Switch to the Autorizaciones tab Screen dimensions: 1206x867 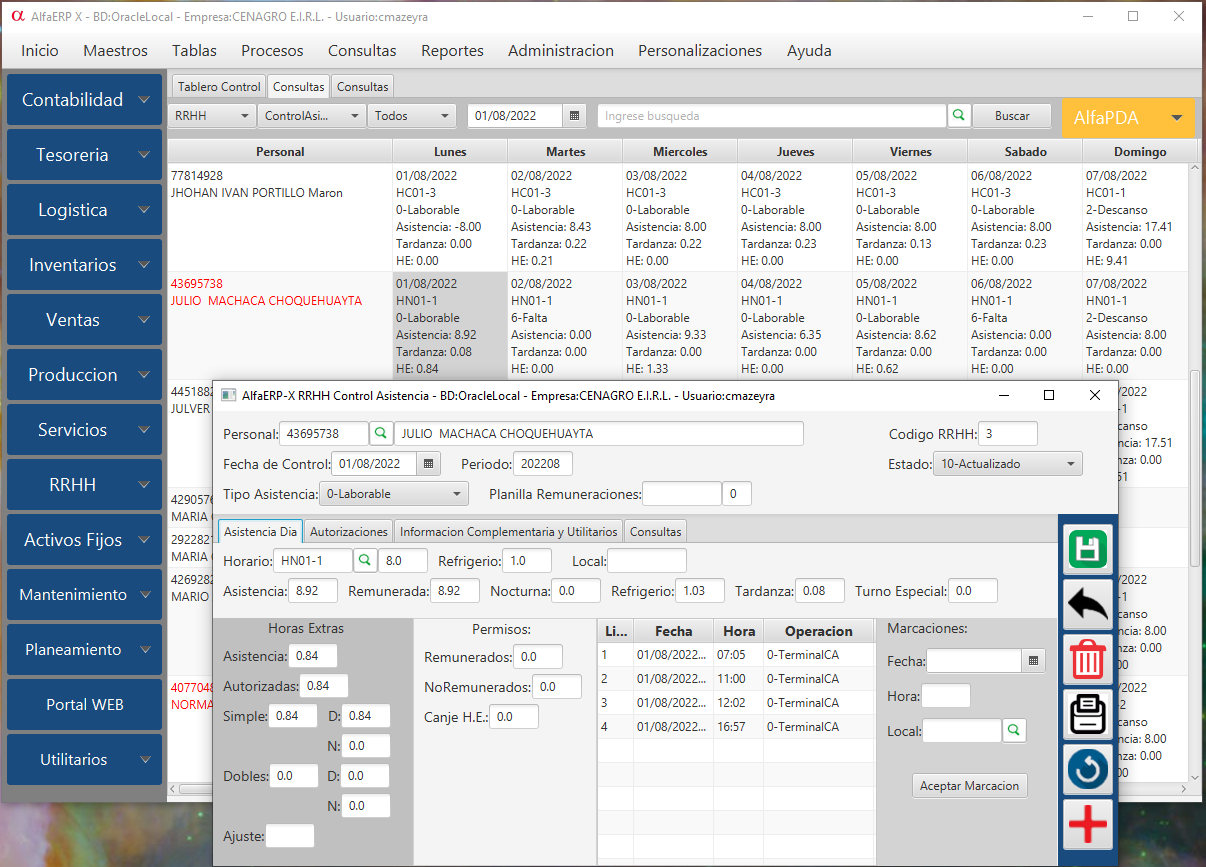pyautogui.click(x=348, y=532)
